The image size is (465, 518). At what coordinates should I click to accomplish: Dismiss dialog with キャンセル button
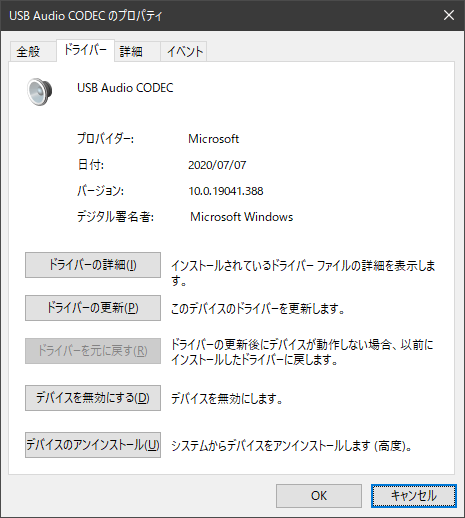(x=414, y=496)
